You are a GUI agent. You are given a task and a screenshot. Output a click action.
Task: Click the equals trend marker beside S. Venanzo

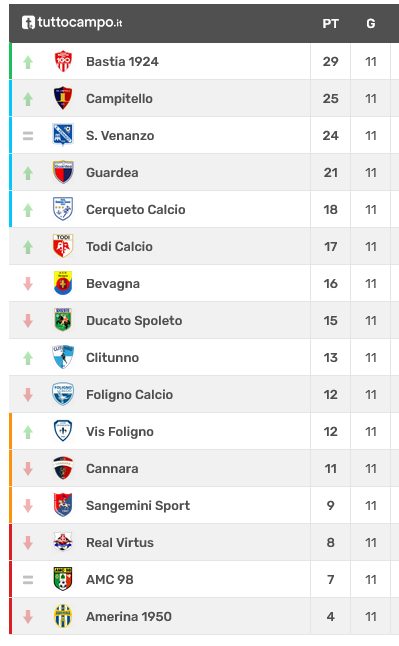click(x=28, y=136)
